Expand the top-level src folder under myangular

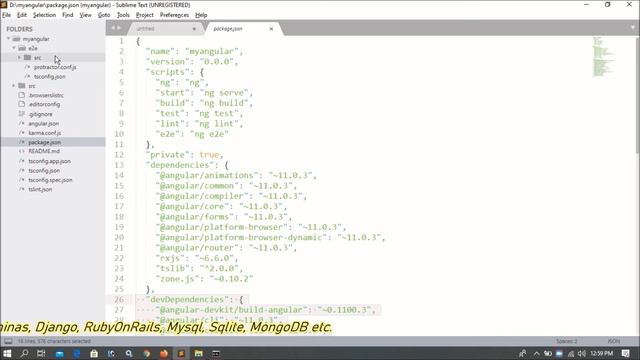tap(14, 86)
